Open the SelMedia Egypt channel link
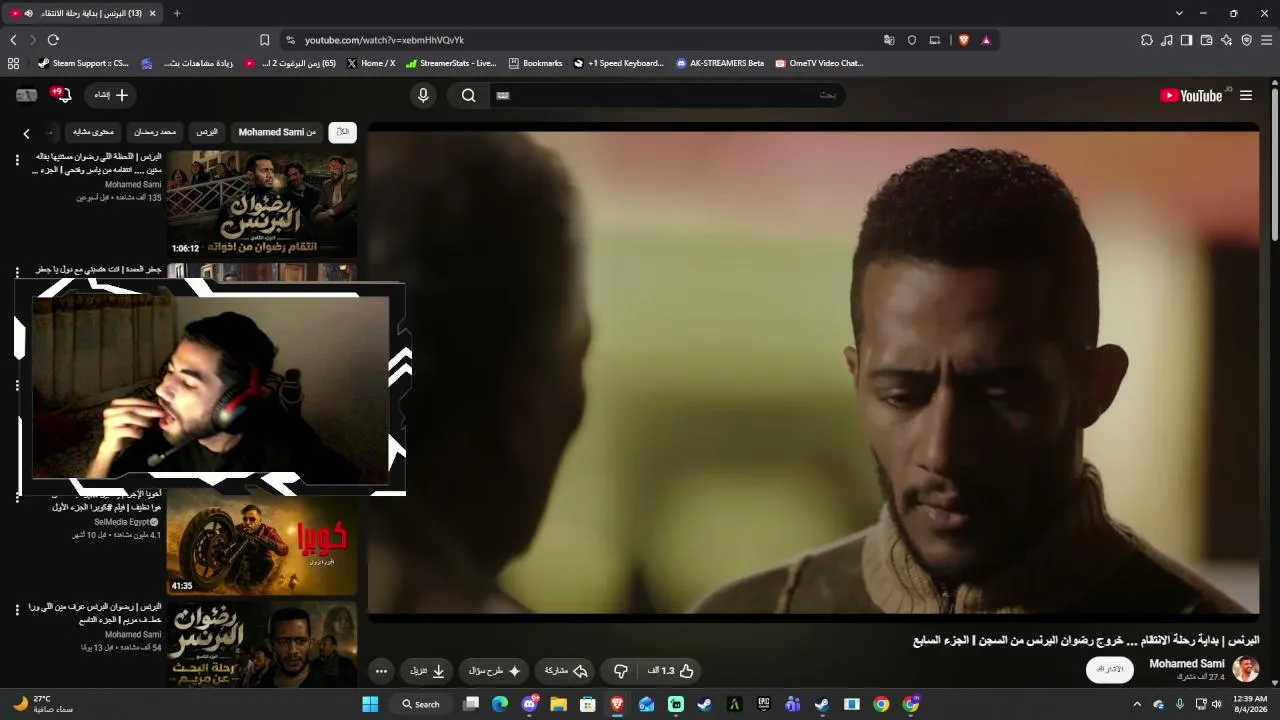The image size is (1280, 720). pyautogui.click(x=122, y=522)
